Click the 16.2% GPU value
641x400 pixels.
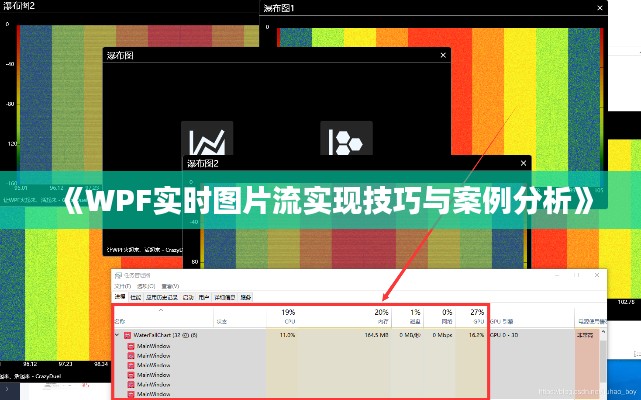(x=476, y=335)
